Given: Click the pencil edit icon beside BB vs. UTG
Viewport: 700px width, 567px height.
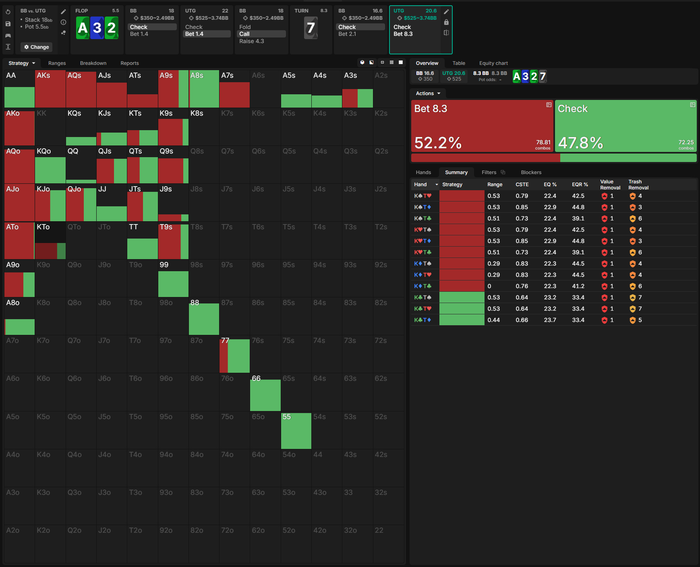Looking at the screenshot, I should [63, 12].
